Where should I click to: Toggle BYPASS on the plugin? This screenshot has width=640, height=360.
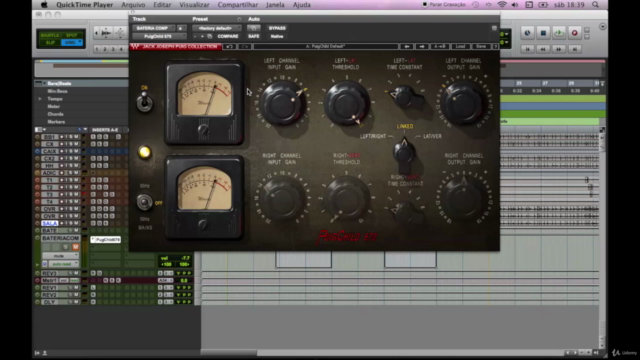[x=277, y=28]
